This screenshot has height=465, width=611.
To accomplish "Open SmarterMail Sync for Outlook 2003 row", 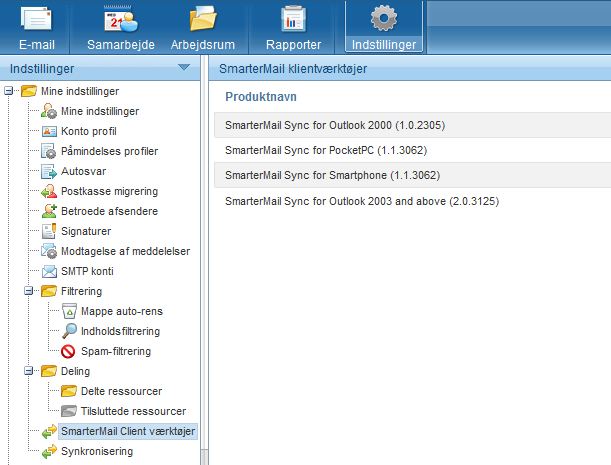I will click(412, 201).
